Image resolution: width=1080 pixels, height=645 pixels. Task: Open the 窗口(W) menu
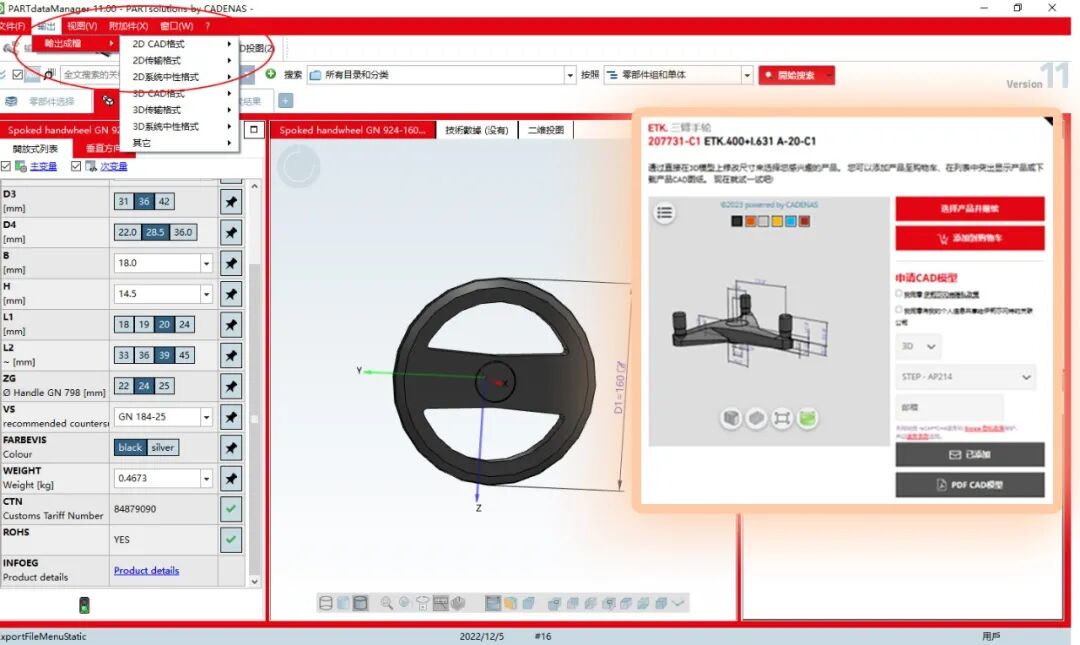click(176, 26)
